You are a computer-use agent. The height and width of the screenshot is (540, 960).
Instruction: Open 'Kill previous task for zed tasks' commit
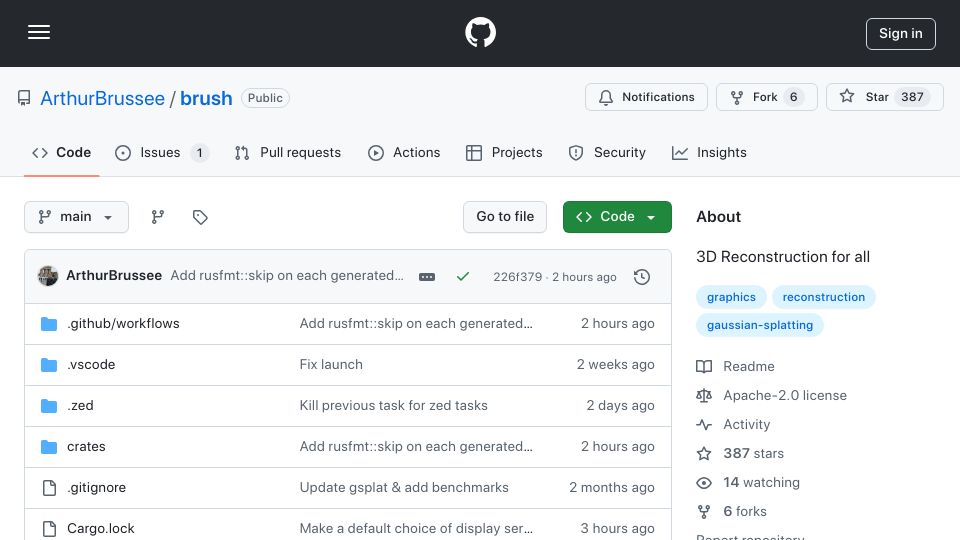coord(394,405)
